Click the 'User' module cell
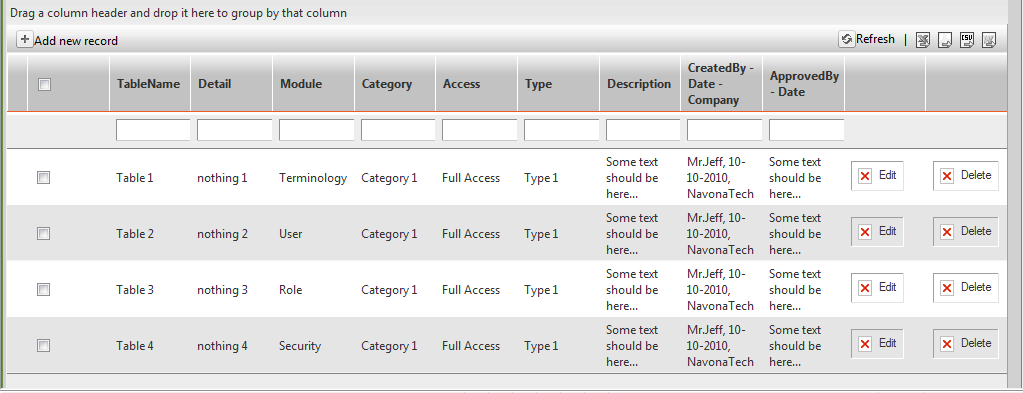This screenshot has height=393, width=1023. (x=291, y=234)
